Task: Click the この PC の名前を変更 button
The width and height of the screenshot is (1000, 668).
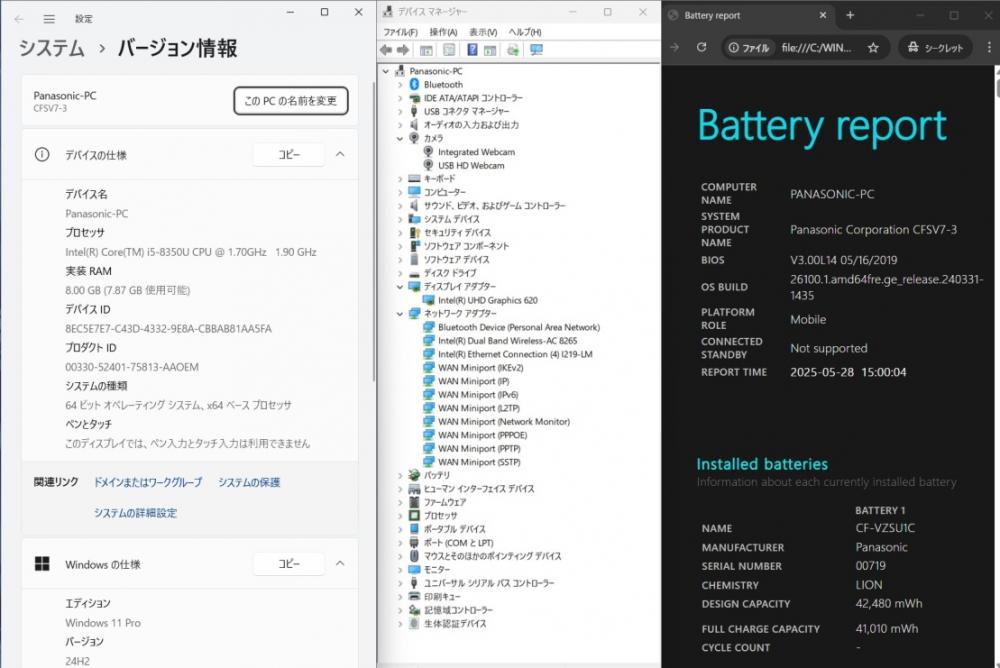Action: 291,101
